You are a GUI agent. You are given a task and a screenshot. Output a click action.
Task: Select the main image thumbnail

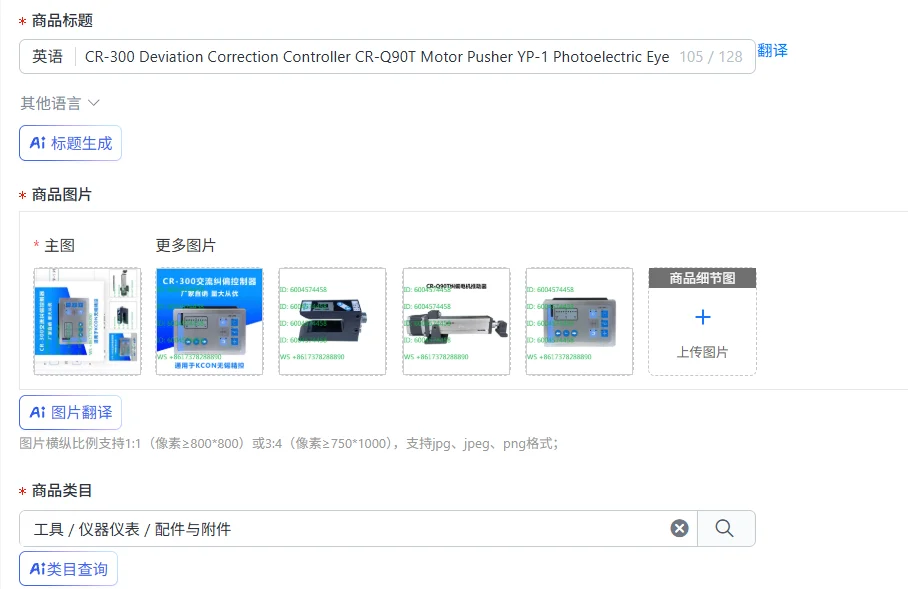coord(87,321)
